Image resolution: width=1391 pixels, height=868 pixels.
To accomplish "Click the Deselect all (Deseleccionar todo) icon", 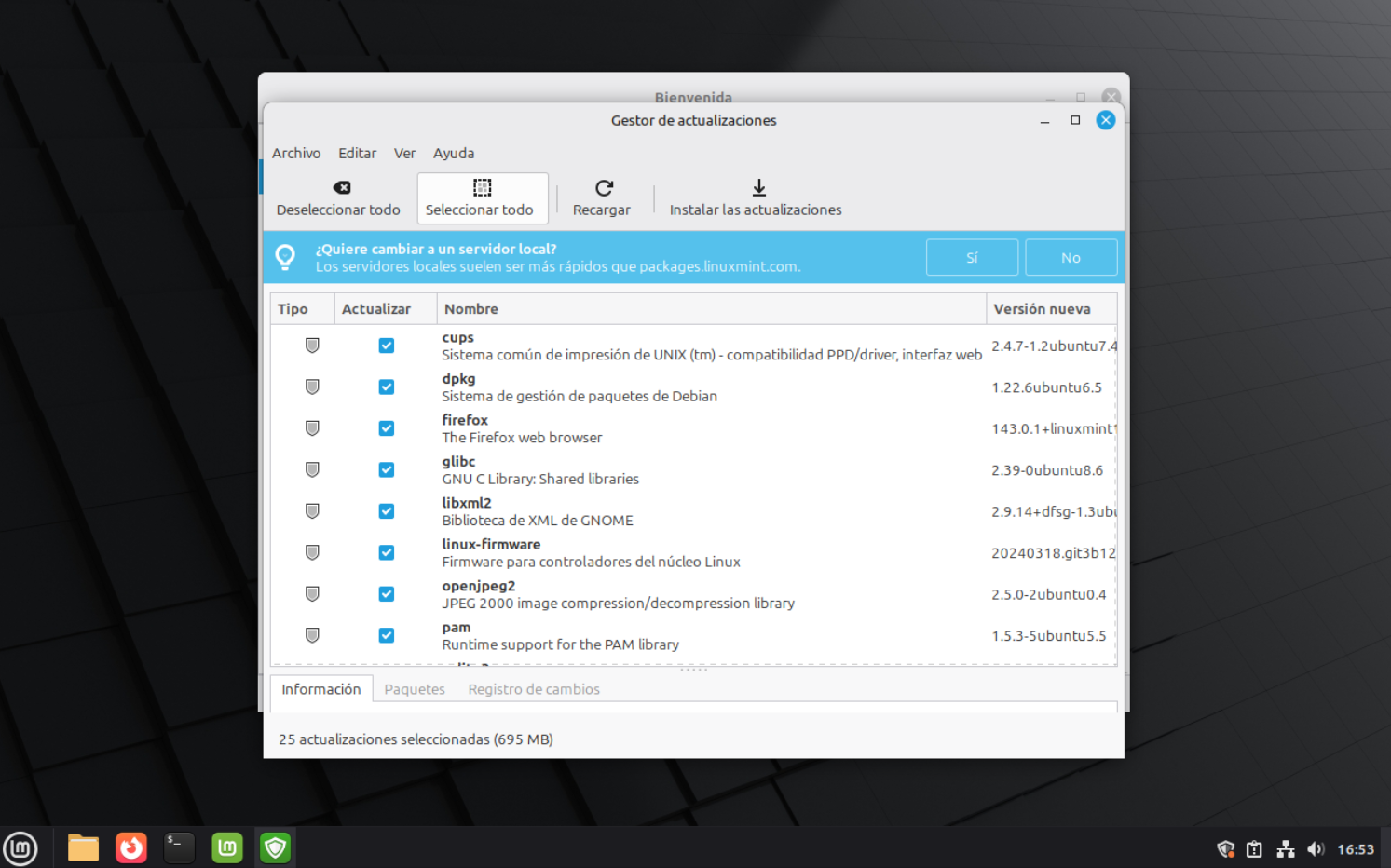I will pos(341,188).
